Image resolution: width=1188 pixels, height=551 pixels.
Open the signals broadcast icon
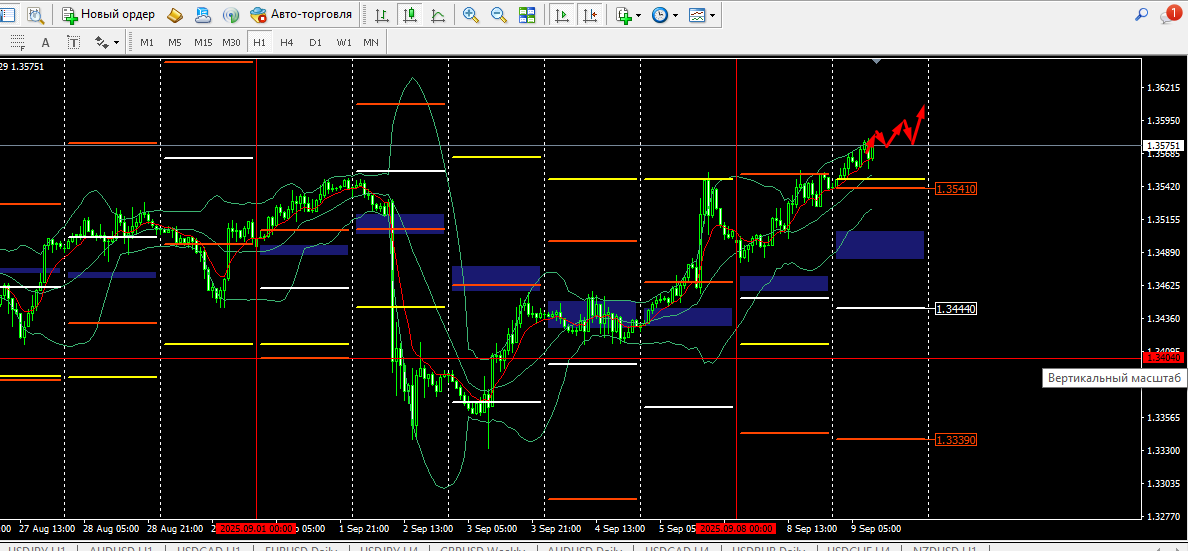(231, 14)
